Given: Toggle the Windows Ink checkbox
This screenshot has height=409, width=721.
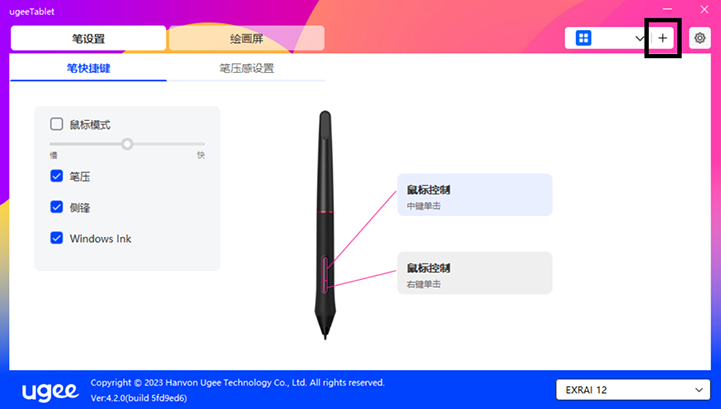Looking at the screenshot, I should [x=57, y=238].
